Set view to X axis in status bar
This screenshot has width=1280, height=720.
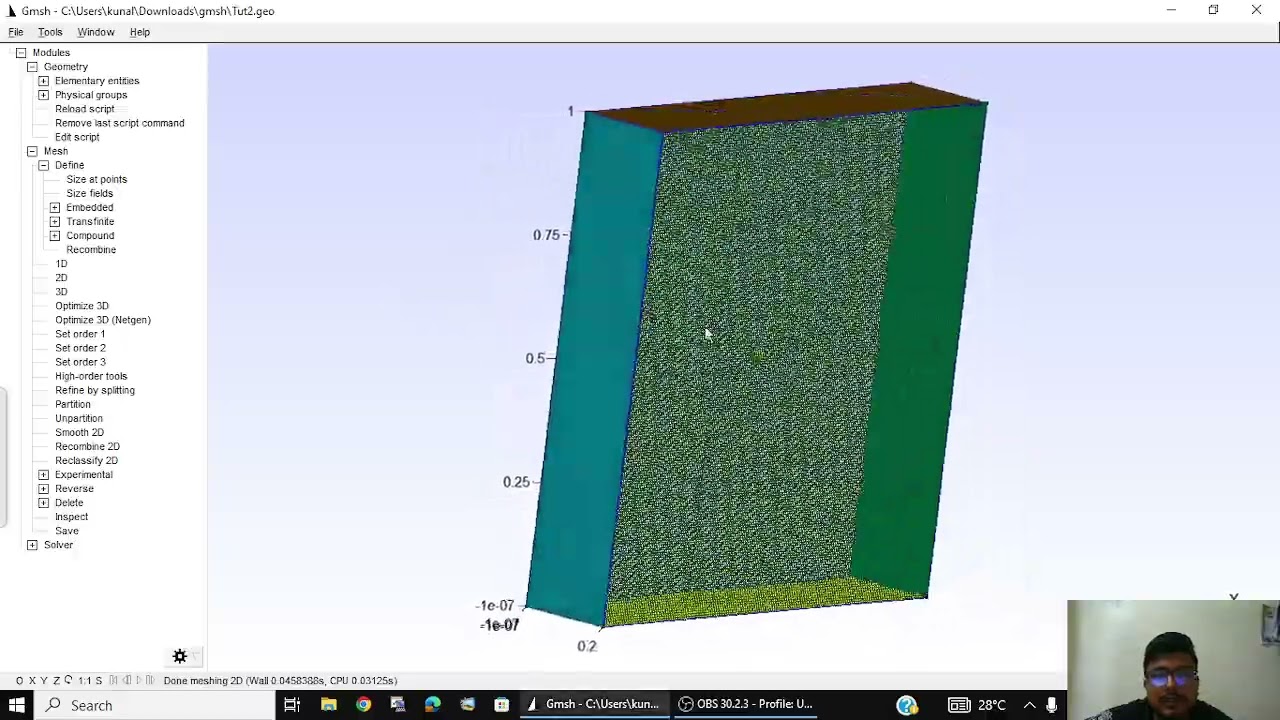32,680
